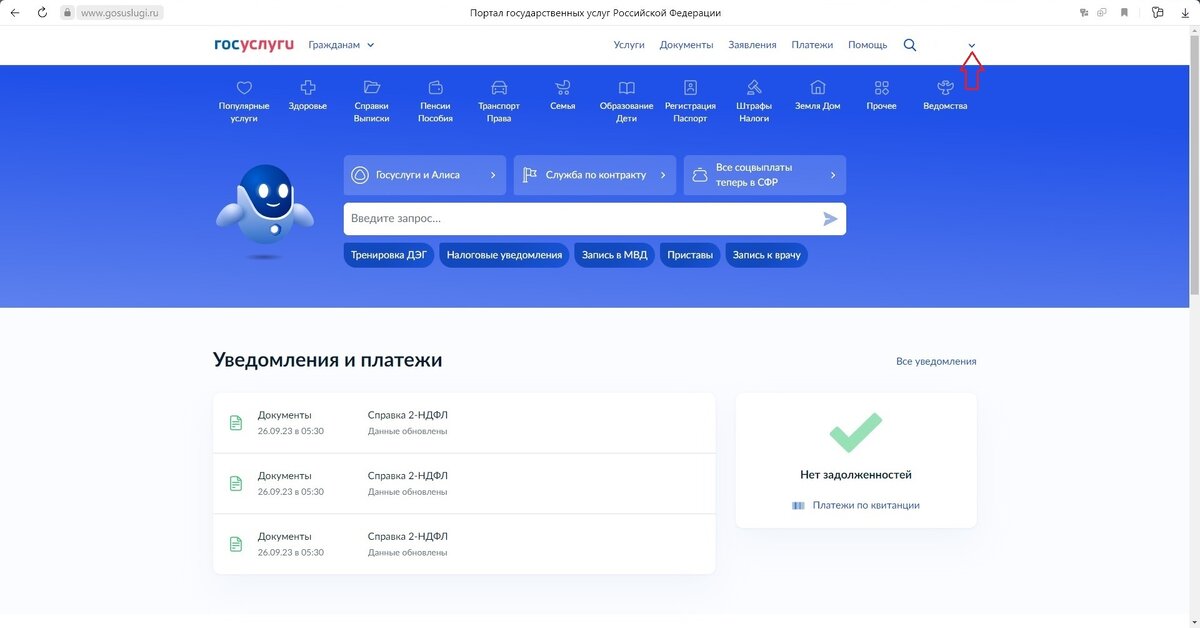Open the Служба по контракту banner

[x=595, y=175]
